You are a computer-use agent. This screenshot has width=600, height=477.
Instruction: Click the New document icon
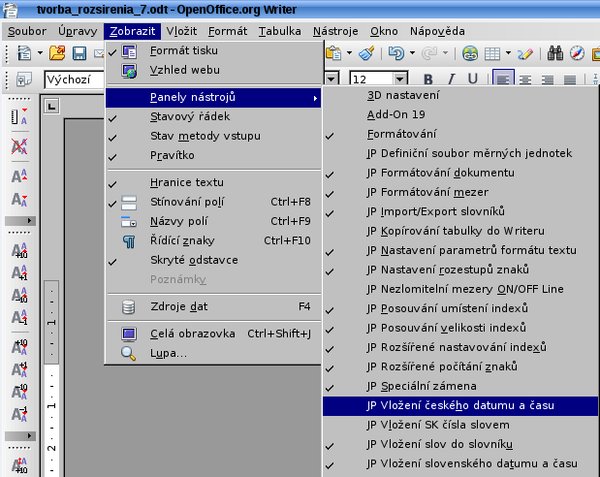click(x=24, y=53)
